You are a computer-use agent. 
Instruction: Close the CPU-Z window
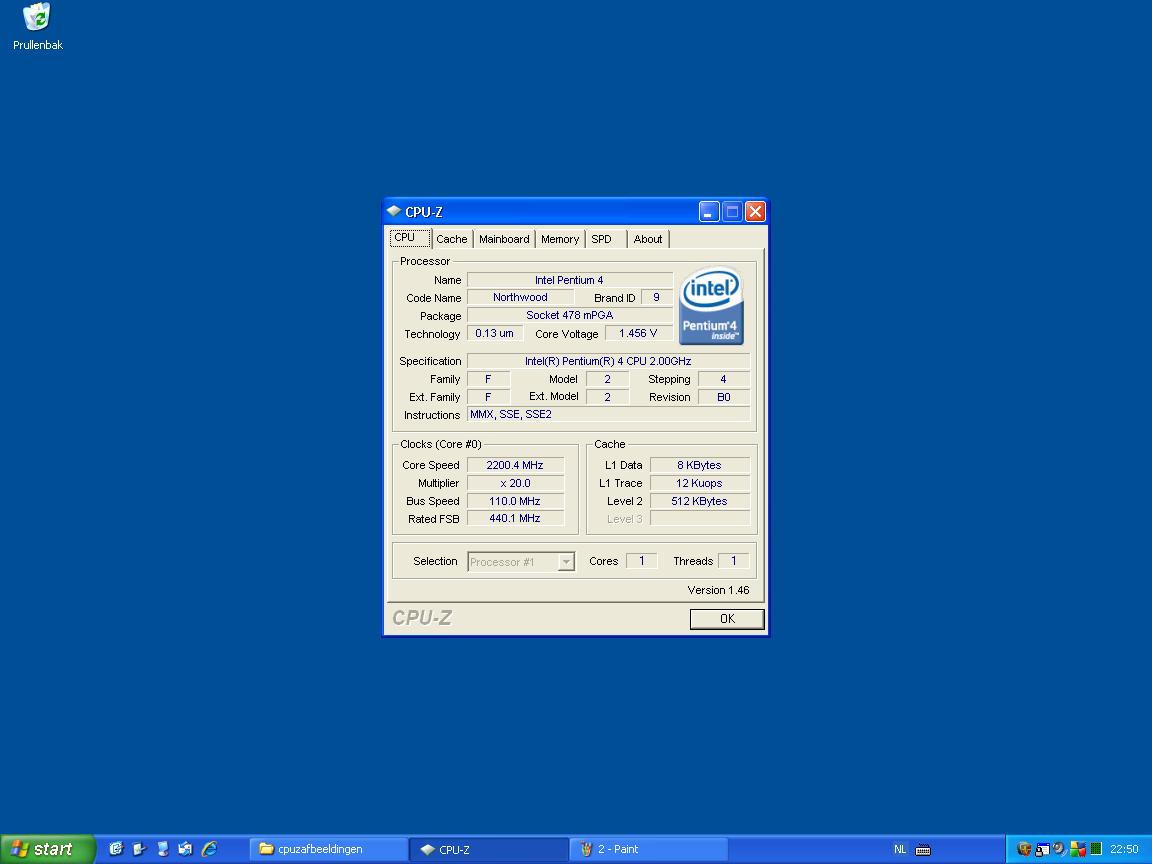[755, 212]
